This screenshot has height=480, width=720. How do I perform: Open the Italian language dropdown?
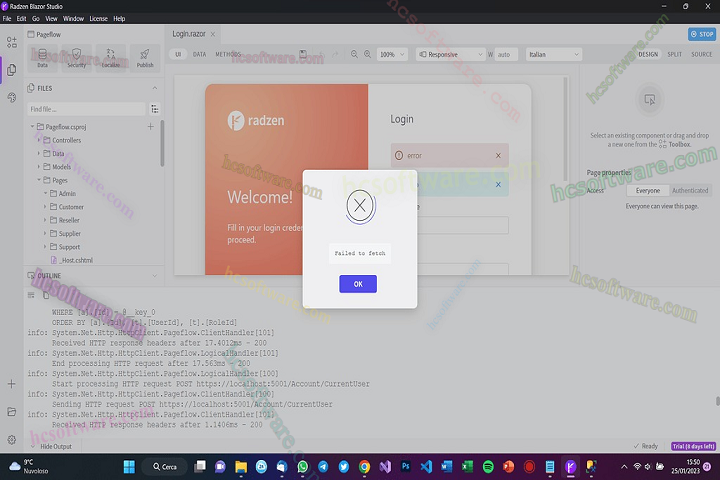(x=553, y=54)
